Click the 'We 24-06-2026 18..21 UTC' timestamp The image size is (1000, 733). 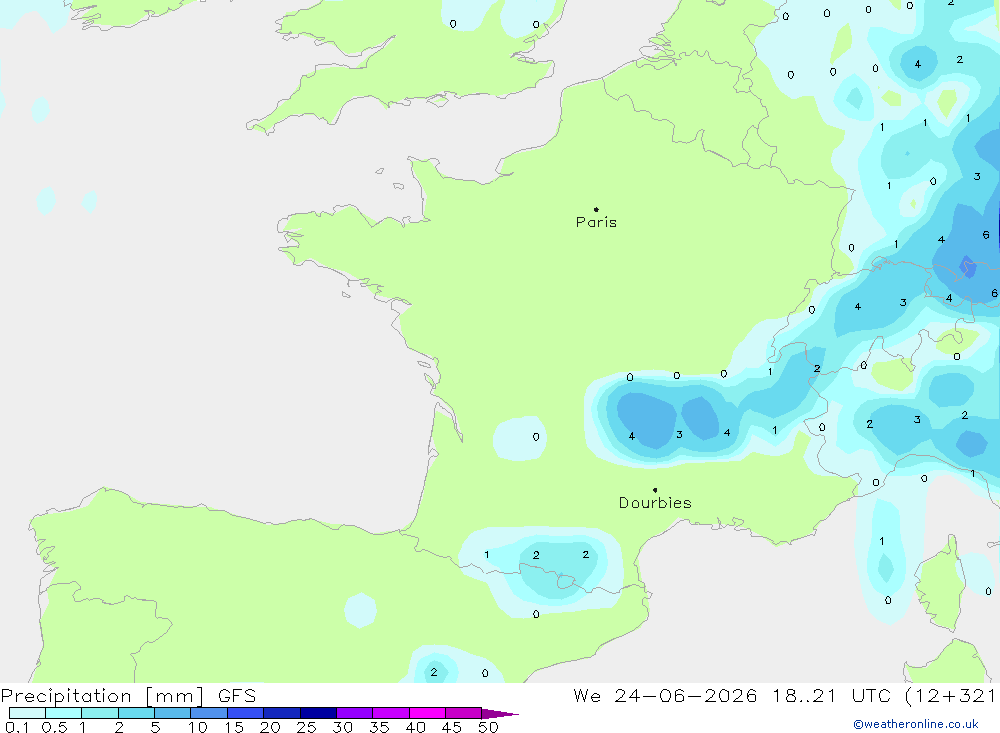732,695
